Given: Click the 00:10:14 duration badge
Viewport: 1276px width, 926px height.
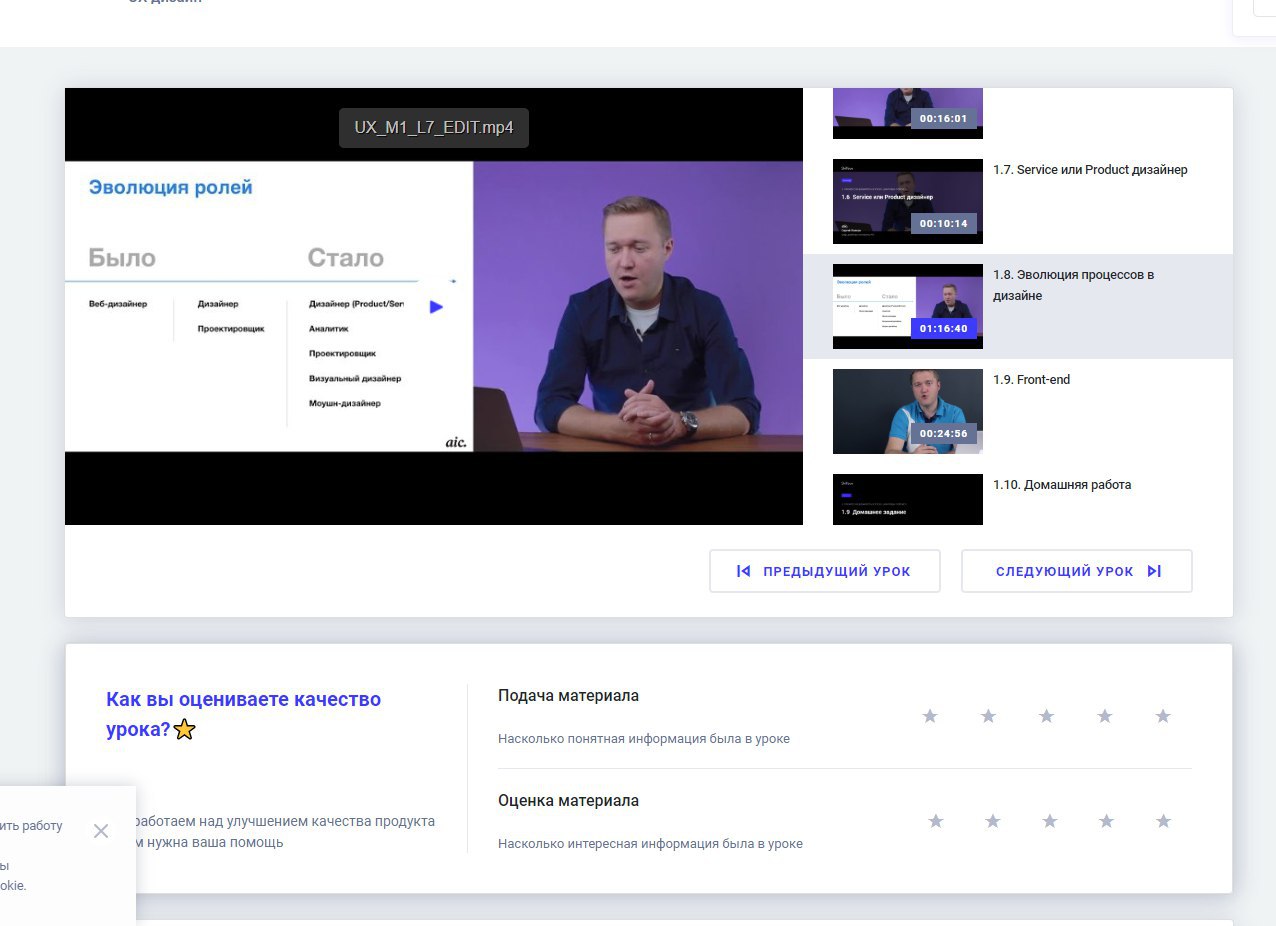Looking at the screenshot, I should pos(944,223).
